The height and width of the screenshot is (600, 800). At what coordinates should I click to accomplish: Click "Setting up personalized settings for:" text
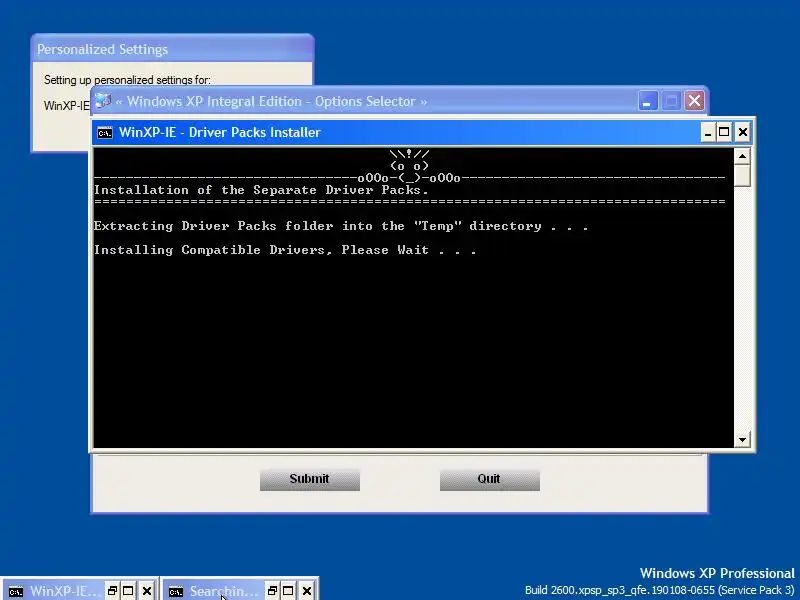(127, 80)
